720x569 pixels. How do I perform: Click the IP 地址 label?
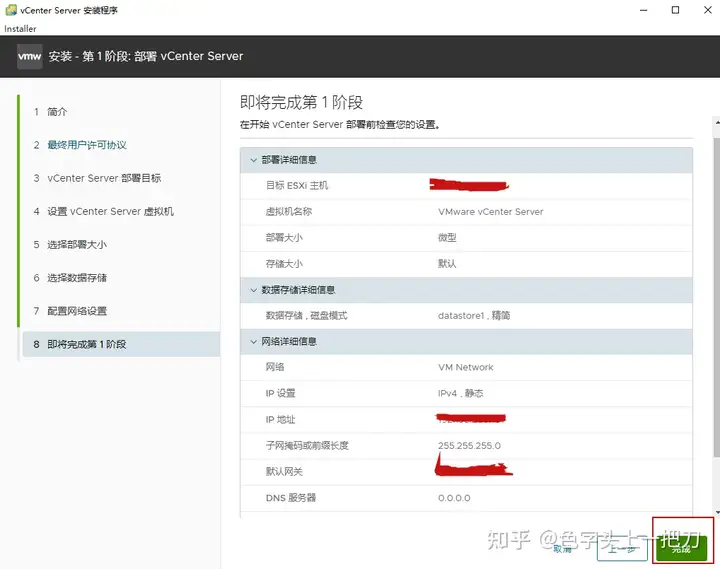pyautogui.click(x=281, y=419)
